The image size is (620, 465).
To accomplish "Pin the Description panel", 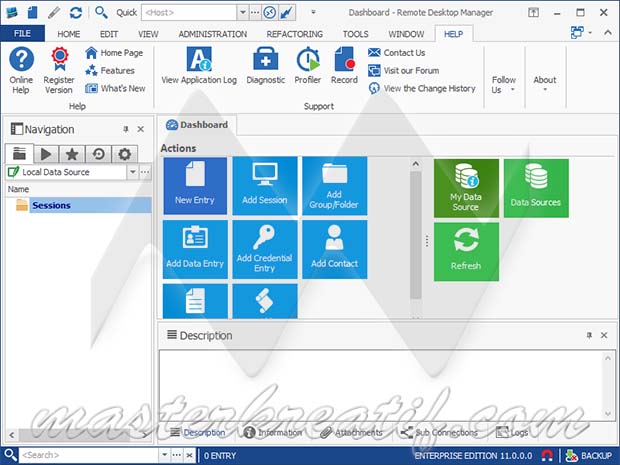I will (589, 335).
